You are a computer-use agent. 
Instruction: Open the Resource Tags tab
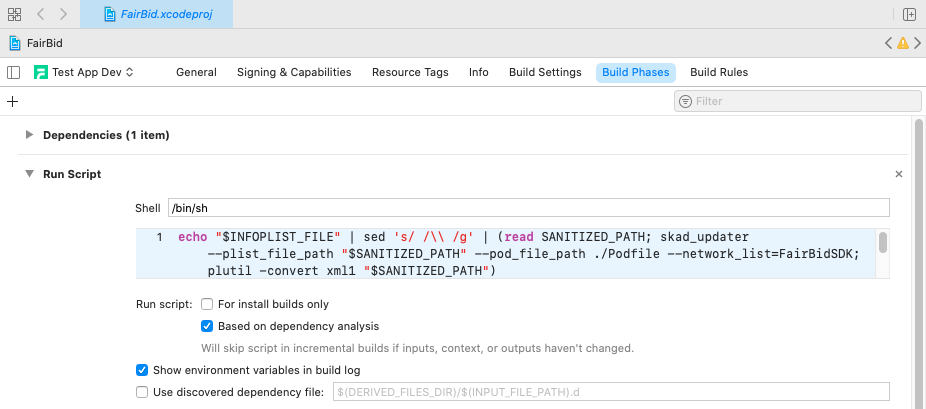tap(410, 73)
